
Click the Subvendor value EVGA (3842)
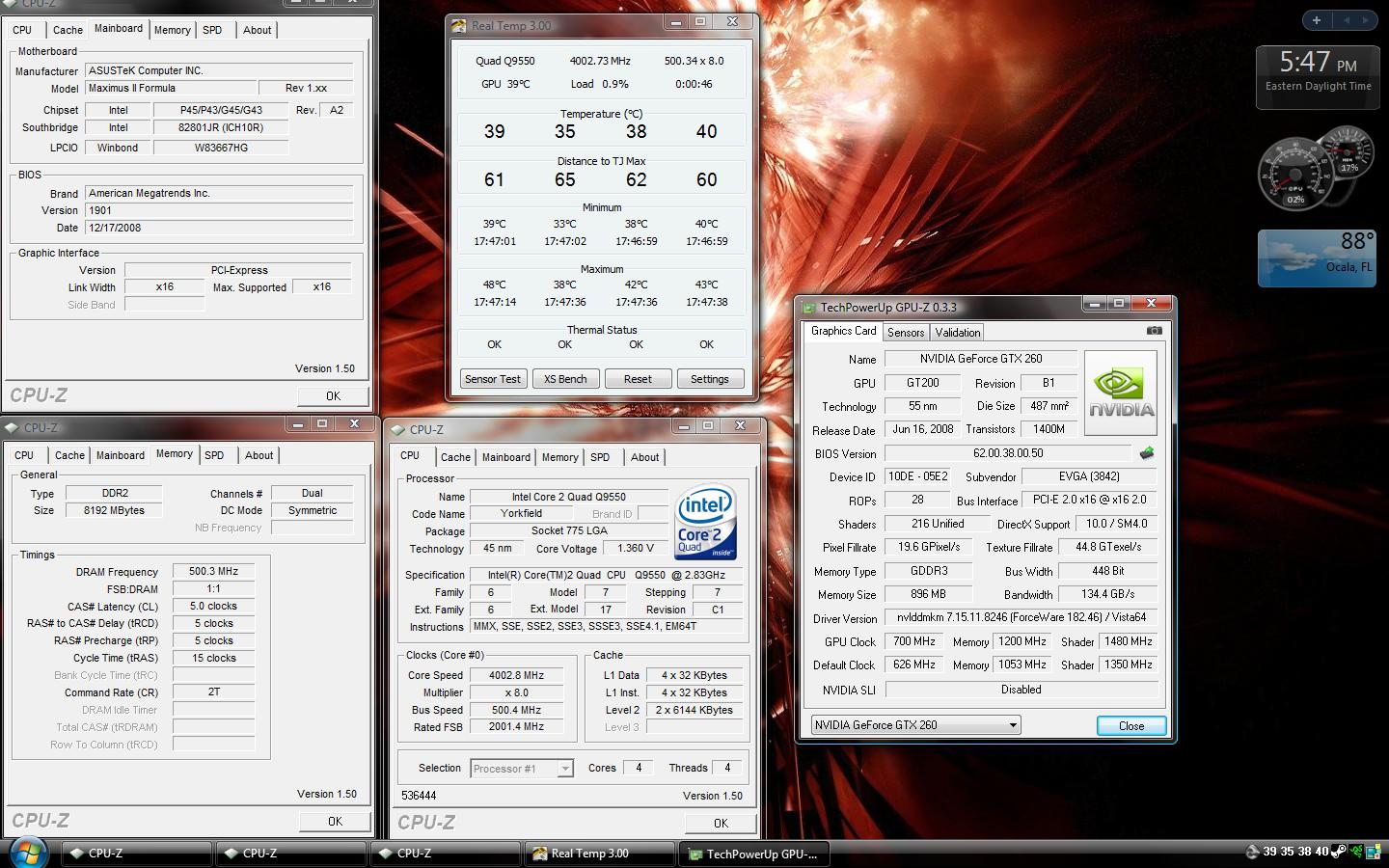coord(1089,476)
